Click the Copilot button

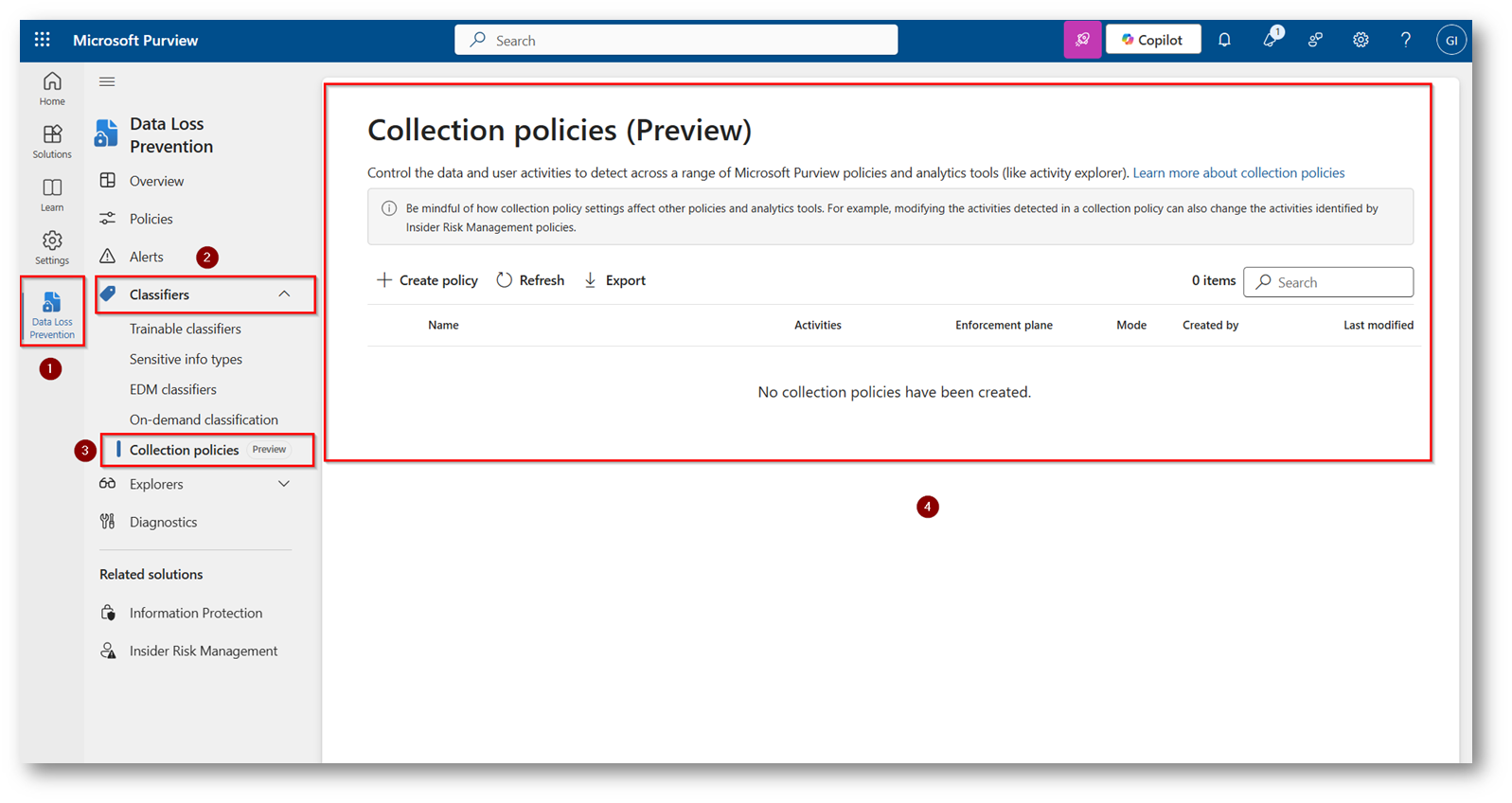(1153, 40)
